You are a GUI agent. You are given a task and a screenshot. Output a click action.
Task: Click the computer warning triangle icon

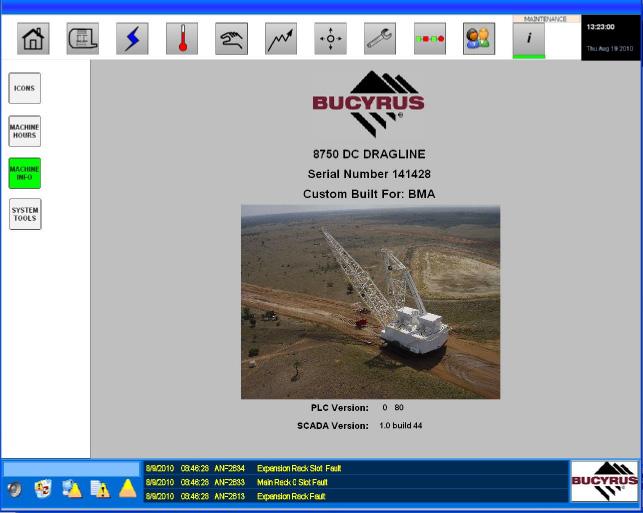tap(72, 489)
